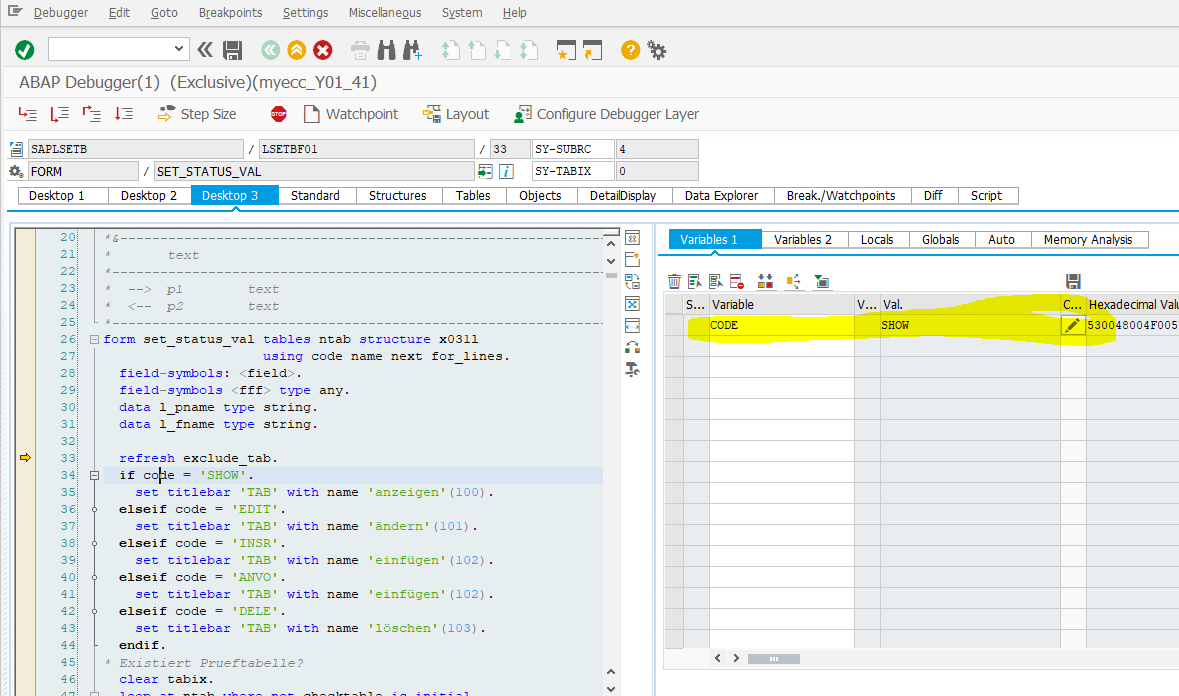
Task: Click the green Continue checkmark icon
Action: click(24, 49)
